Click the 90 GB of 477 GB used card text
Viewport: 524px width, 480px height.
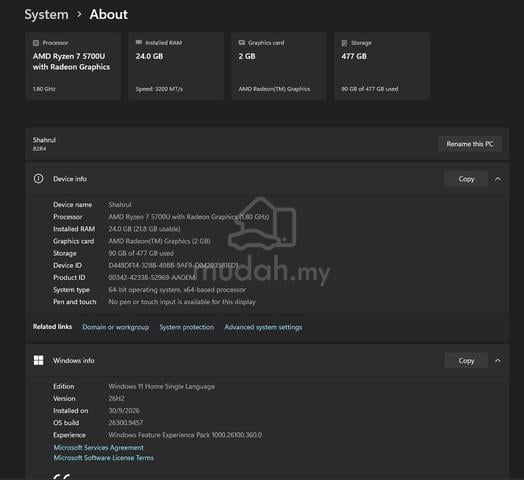[370, 89]
